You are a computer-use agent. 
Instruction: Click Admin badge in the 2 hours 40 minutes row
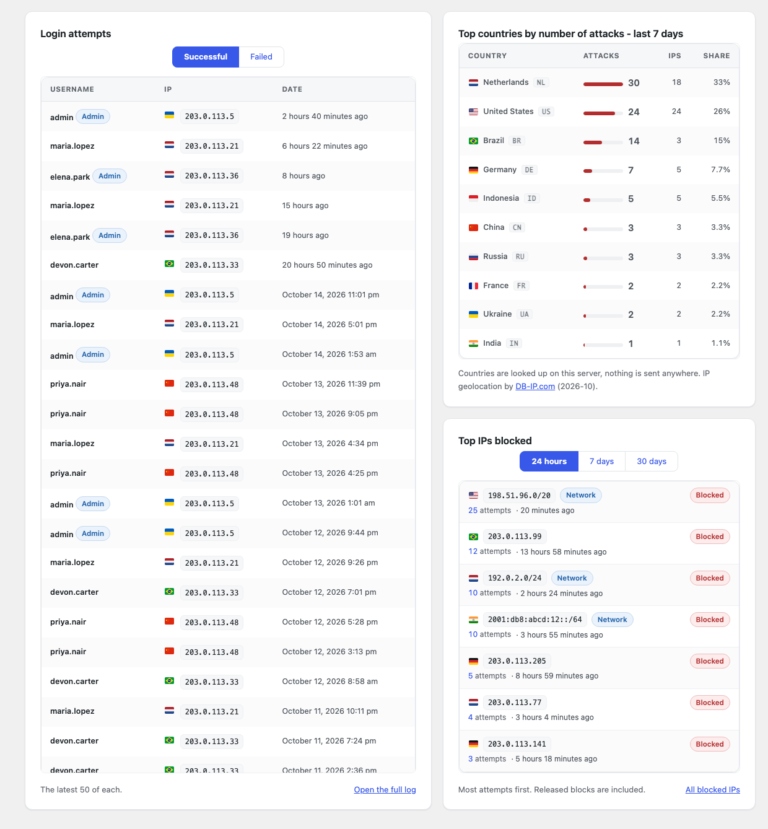tap(92, 116)
